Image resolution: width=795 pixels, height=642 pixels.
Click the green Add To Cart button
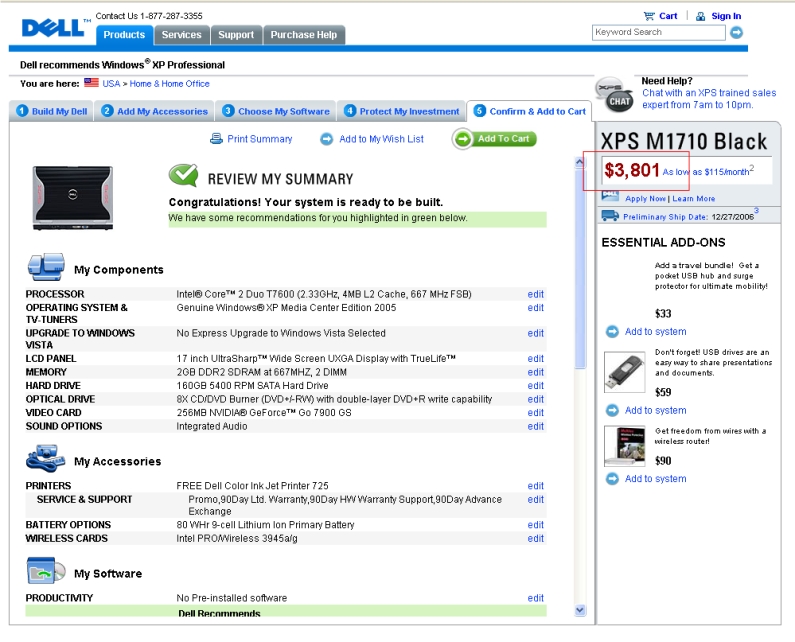[x=494, y=139]
